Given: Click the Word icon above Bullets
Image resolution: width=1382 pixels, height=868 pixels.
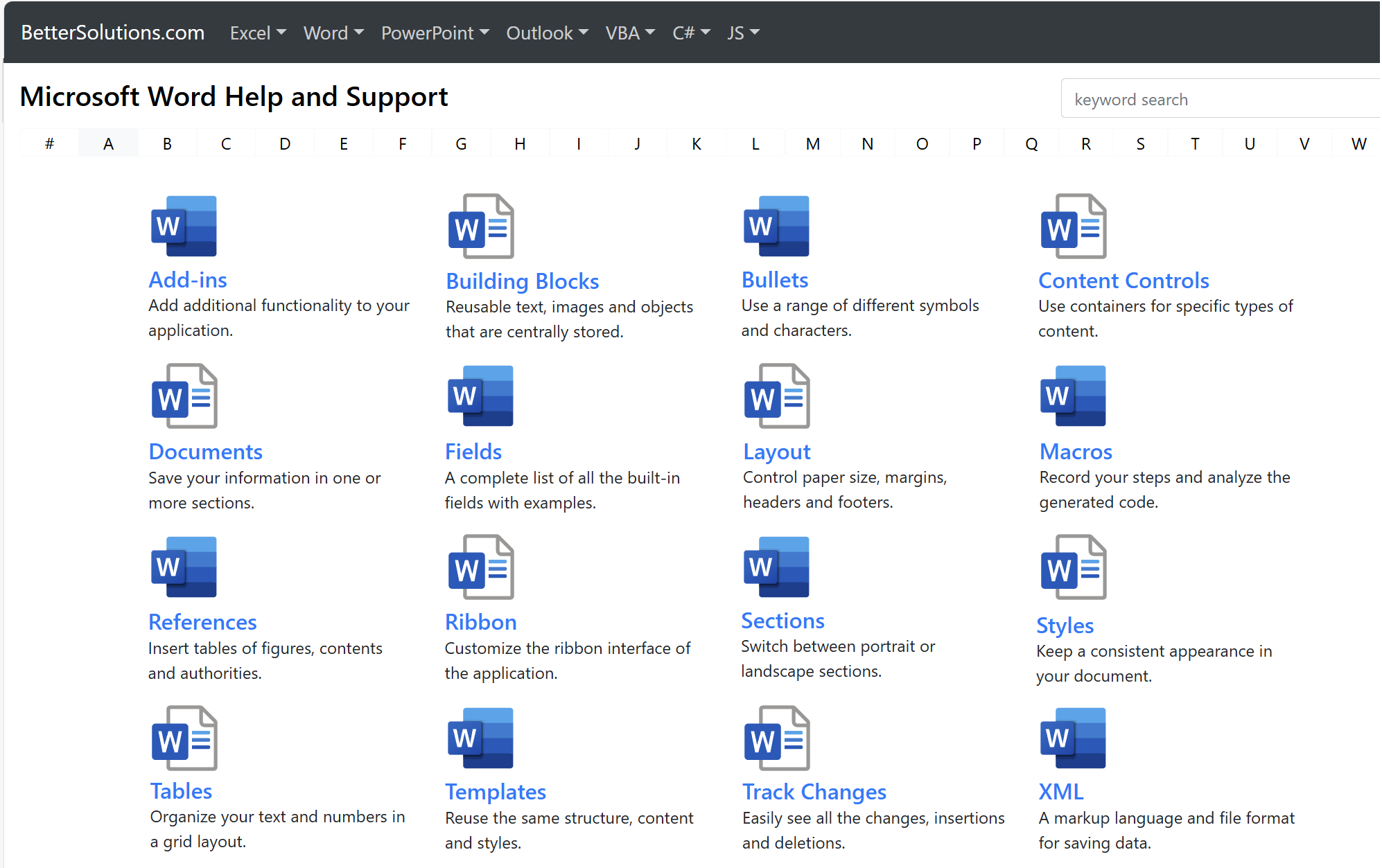Looking at the screenshot, I should tap(776, 226).
